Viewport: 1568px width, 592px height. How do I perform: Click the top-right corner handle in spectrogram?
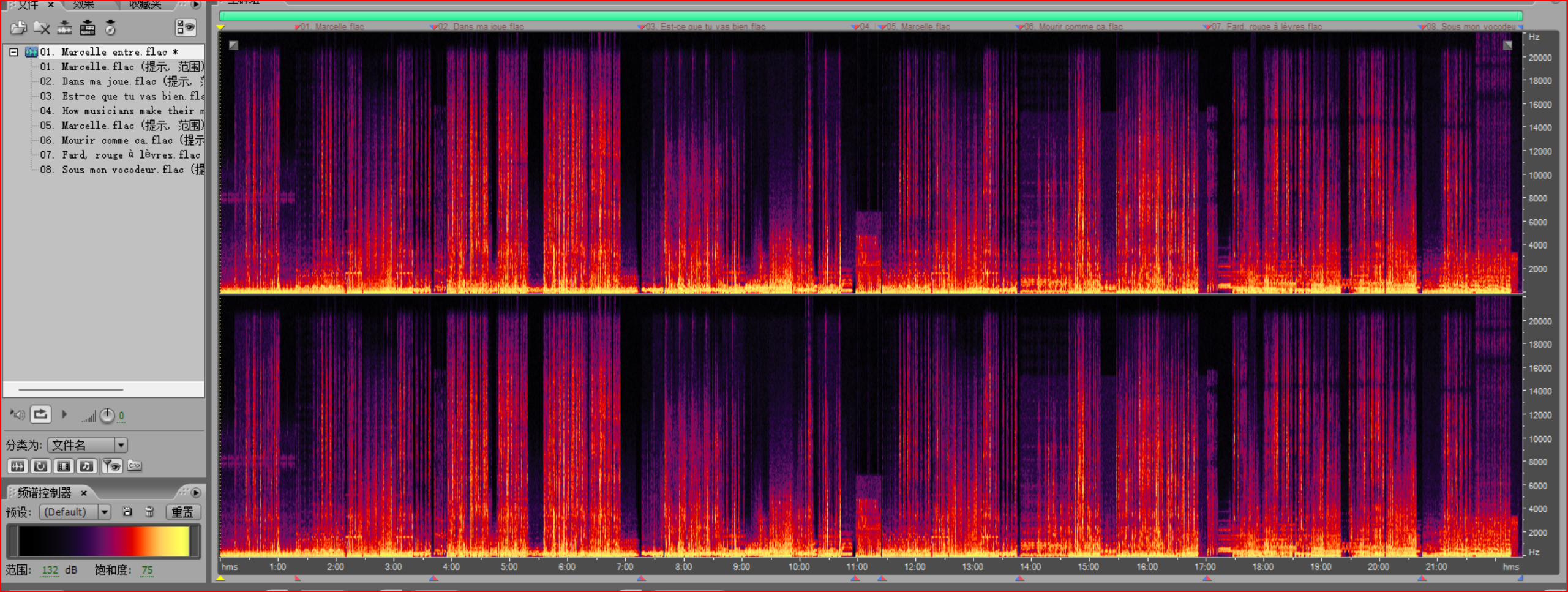(1507, 45)
